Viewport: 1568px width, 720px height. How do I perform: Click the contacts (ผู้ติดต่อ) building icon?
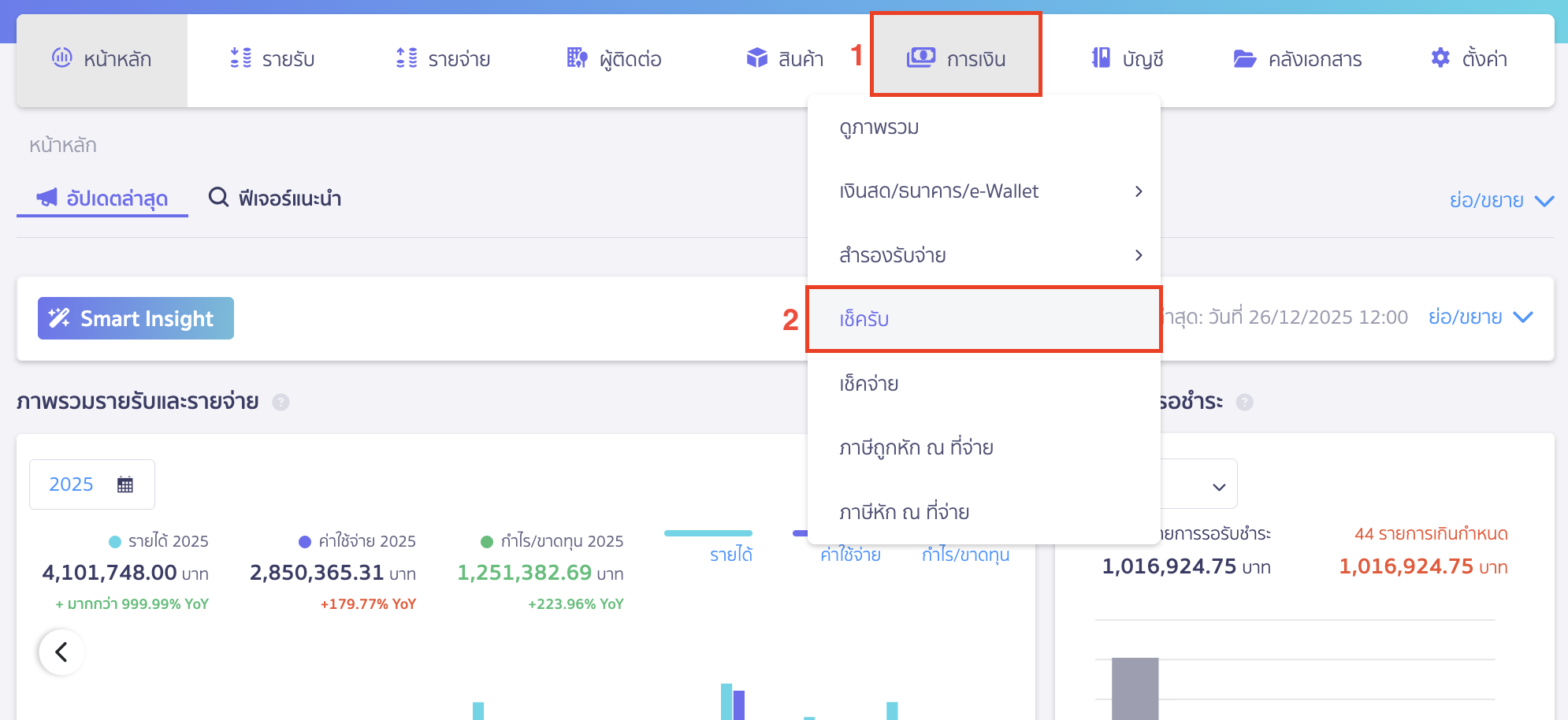point(577,58)
